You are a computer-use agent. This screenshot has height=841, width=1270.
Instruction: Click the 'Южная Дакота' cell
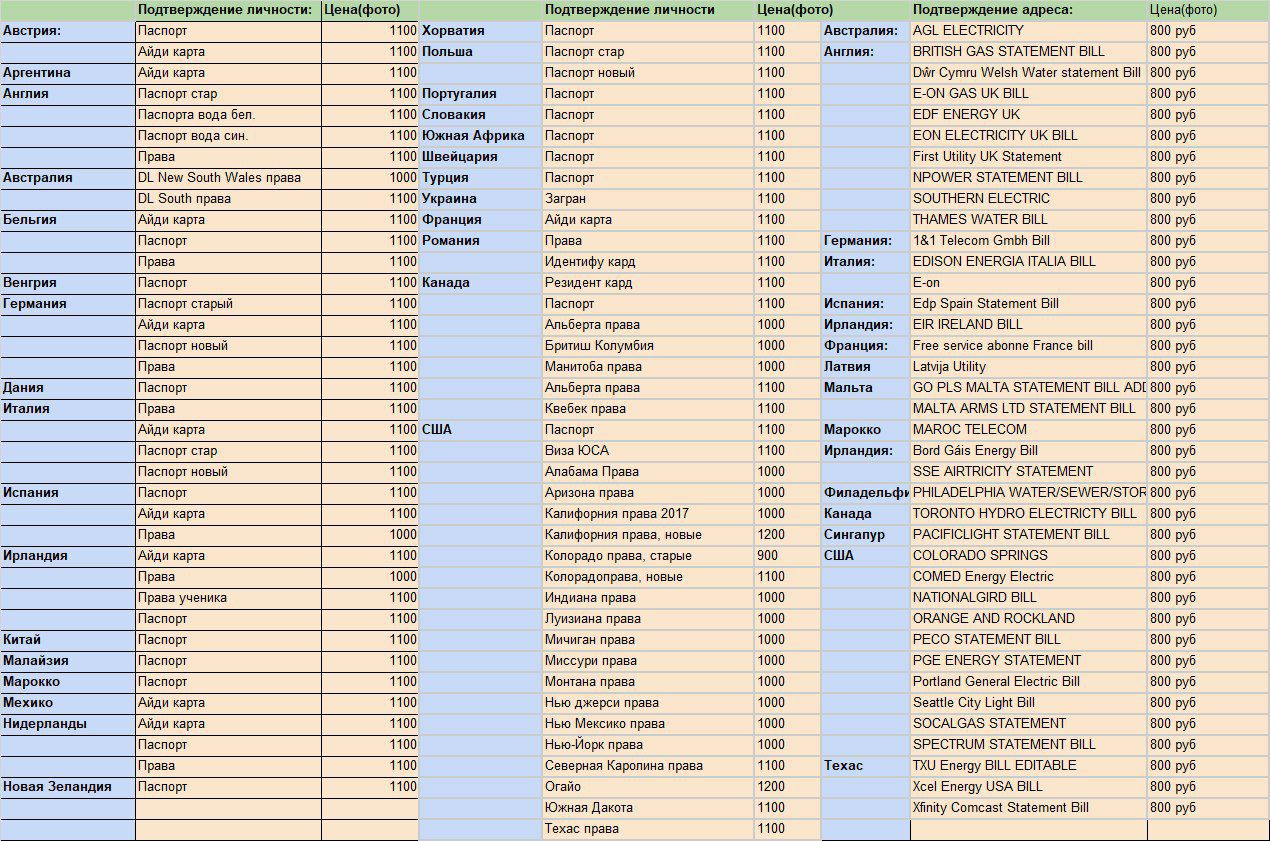pos(648,808)
